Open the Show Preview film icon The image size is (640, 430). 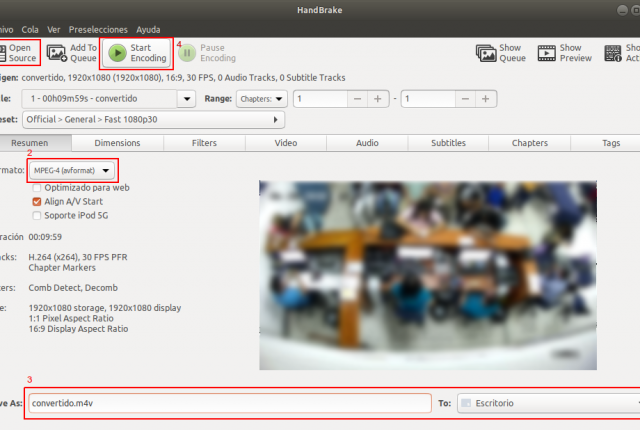(547, 53)
